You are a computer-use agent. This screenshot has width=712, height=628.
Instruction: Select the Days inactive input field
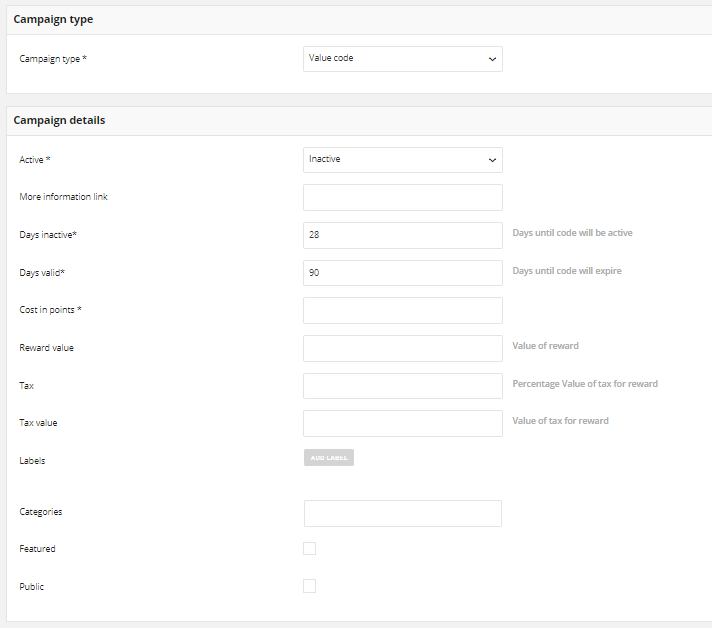click(403, 235)
